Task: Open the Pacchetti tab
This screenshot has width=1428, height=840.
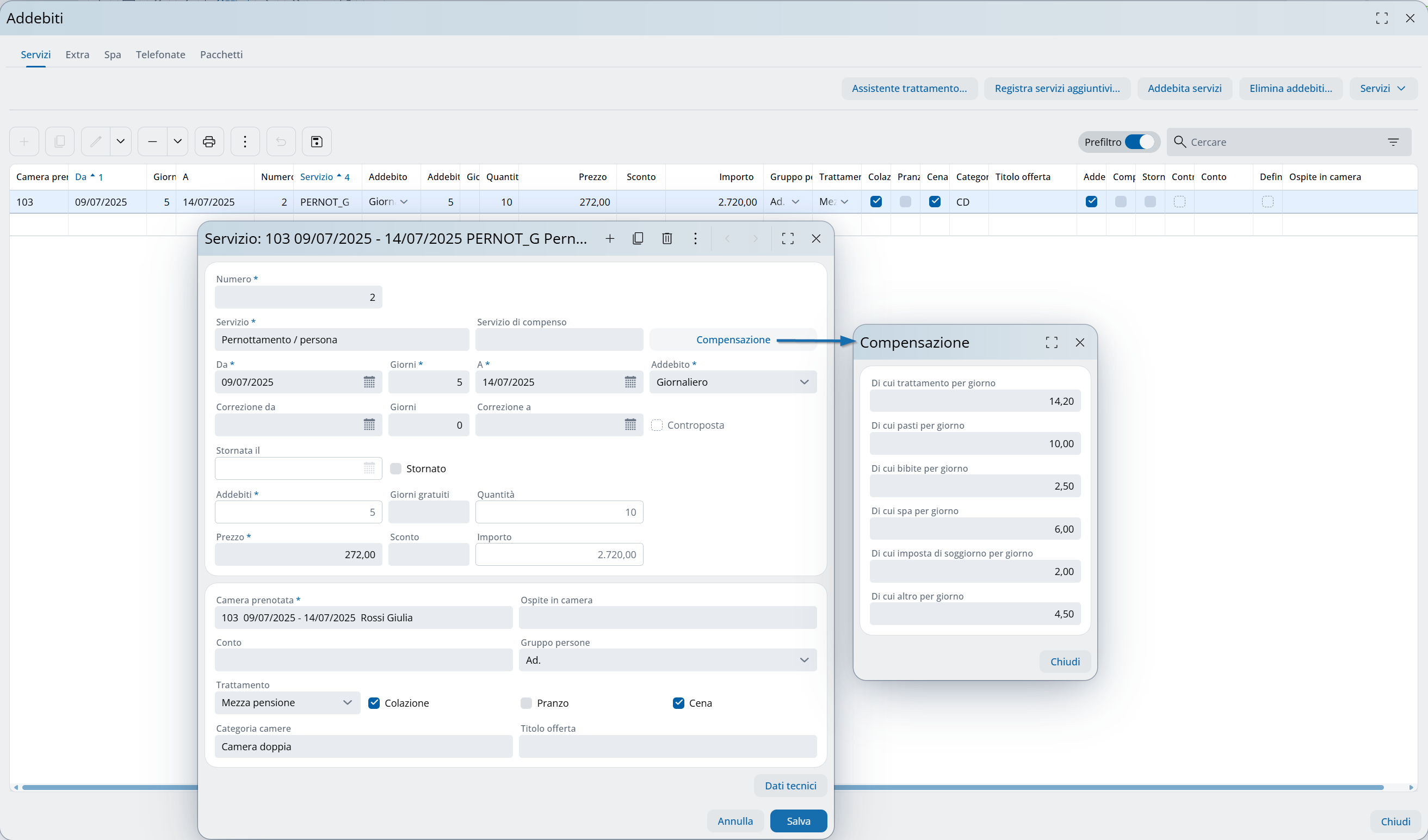Action: [x=221, y=54]
